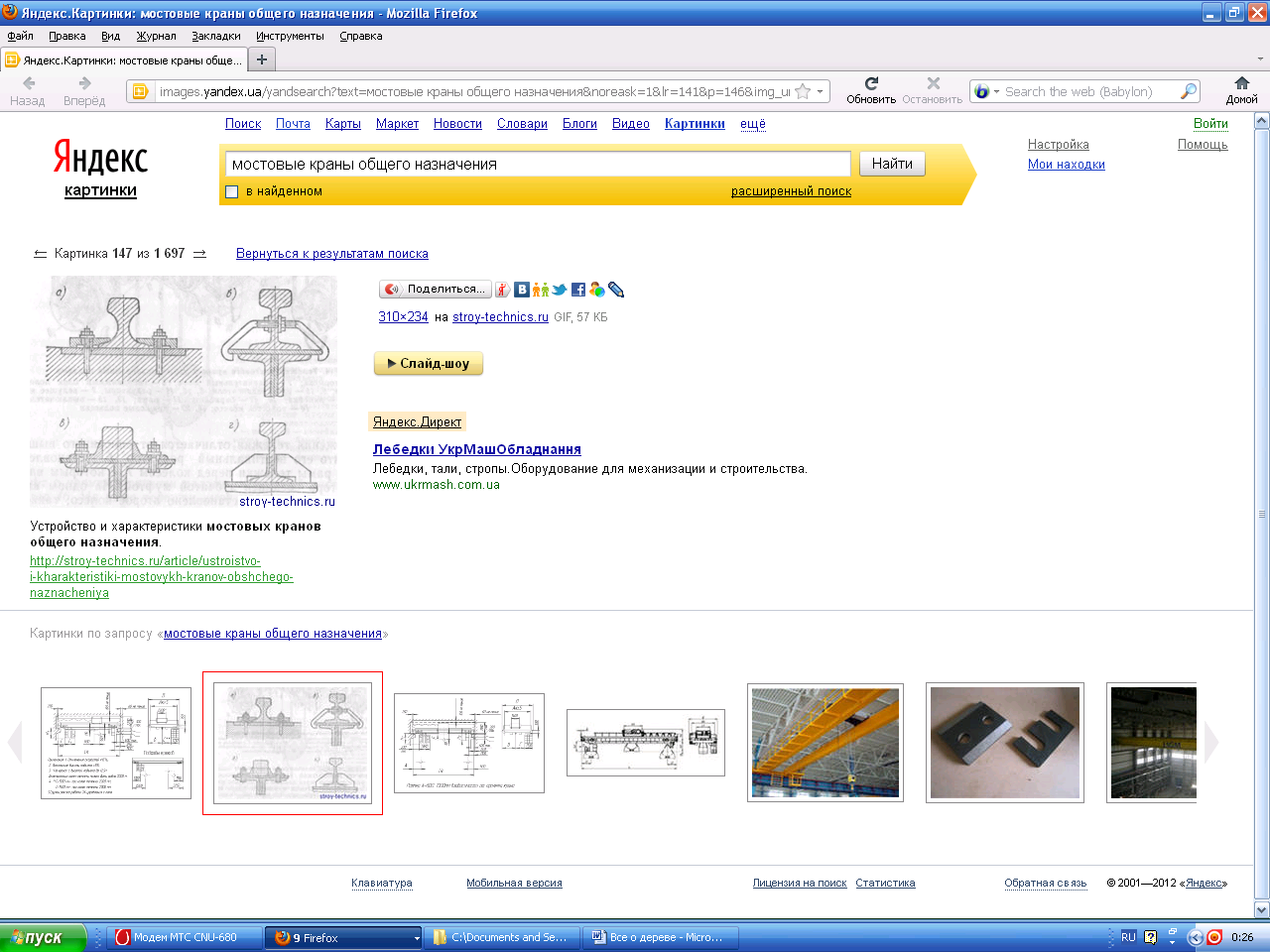Share image via Я.ру icon
This screenshot has height=952, width=1270.
coord(503,290)
